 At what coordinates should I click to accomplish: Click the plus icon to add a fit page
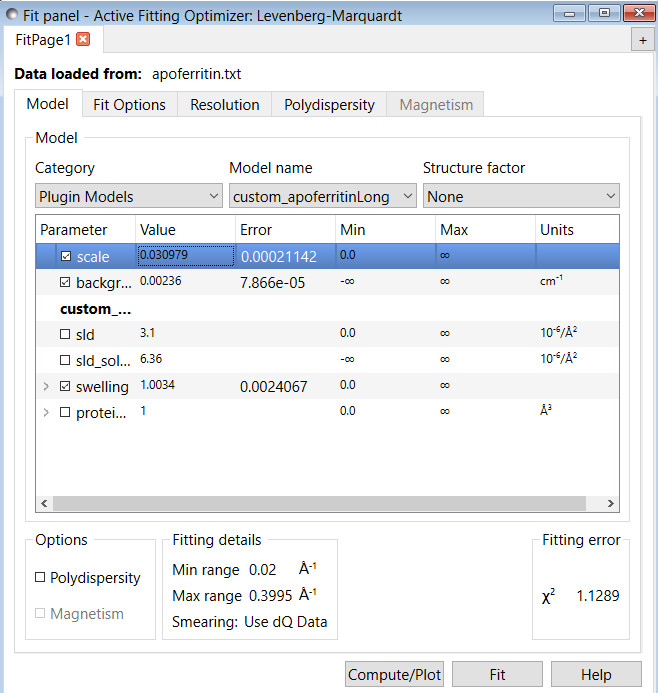pyautogui.click(x=642, y=39)
